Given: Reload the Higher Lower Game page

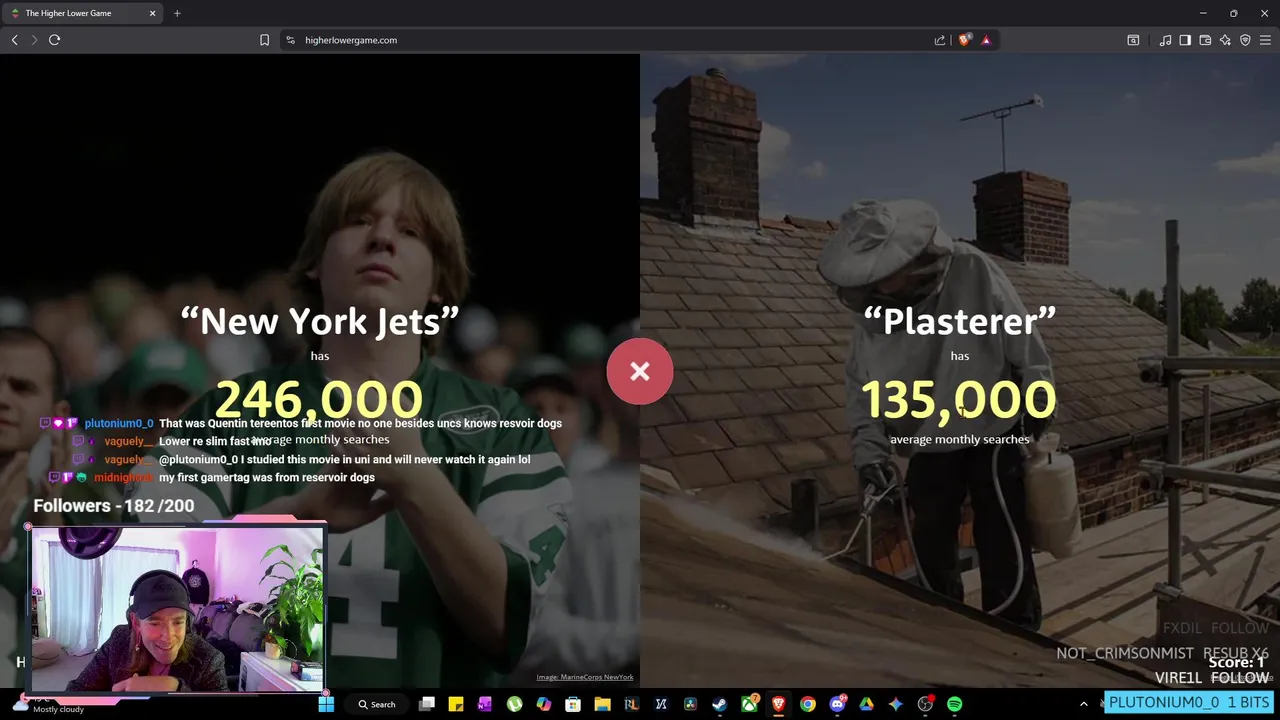Looking at the screenshot, I should (x=54, y=40).
